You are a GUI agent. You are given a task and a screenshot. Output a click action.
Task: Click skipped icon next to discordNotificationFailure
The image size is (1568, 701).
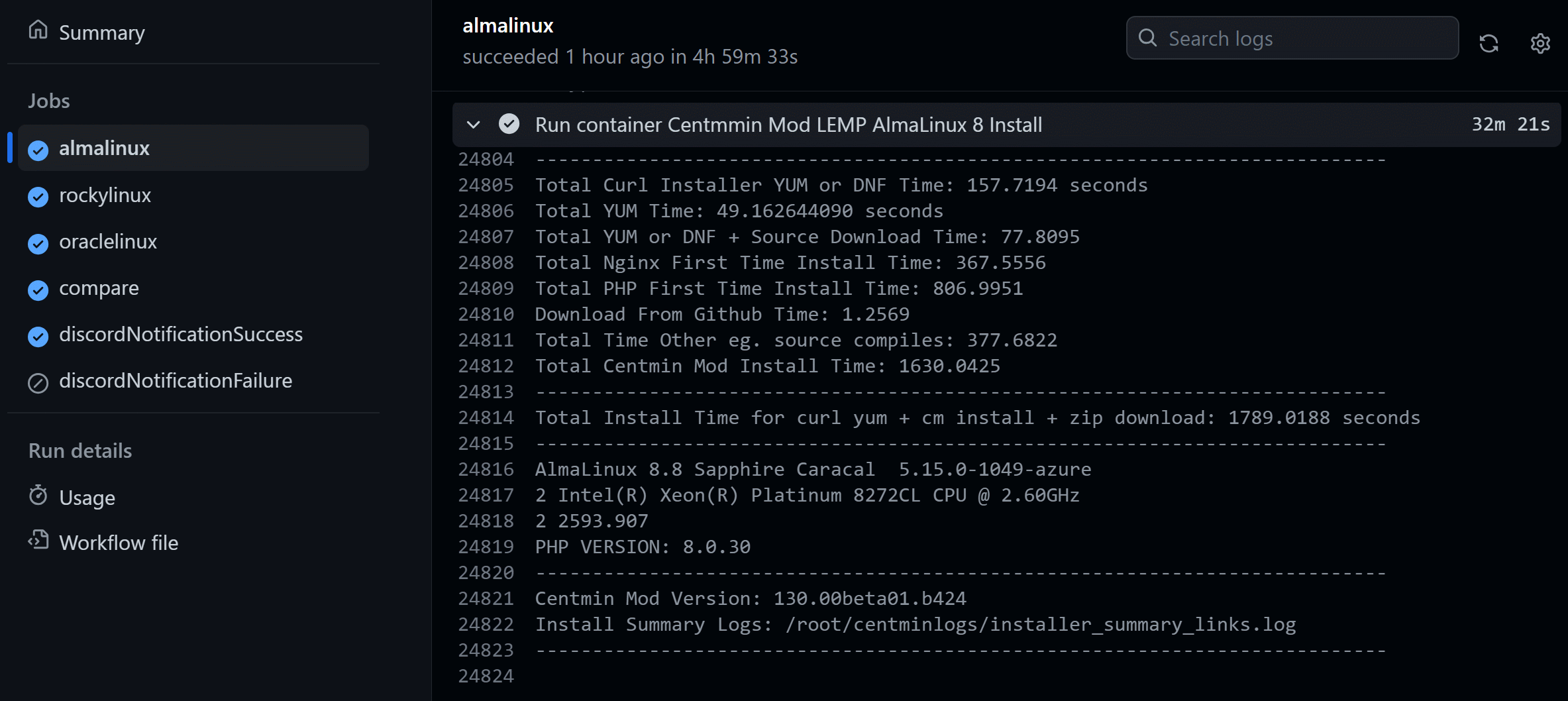38,382
